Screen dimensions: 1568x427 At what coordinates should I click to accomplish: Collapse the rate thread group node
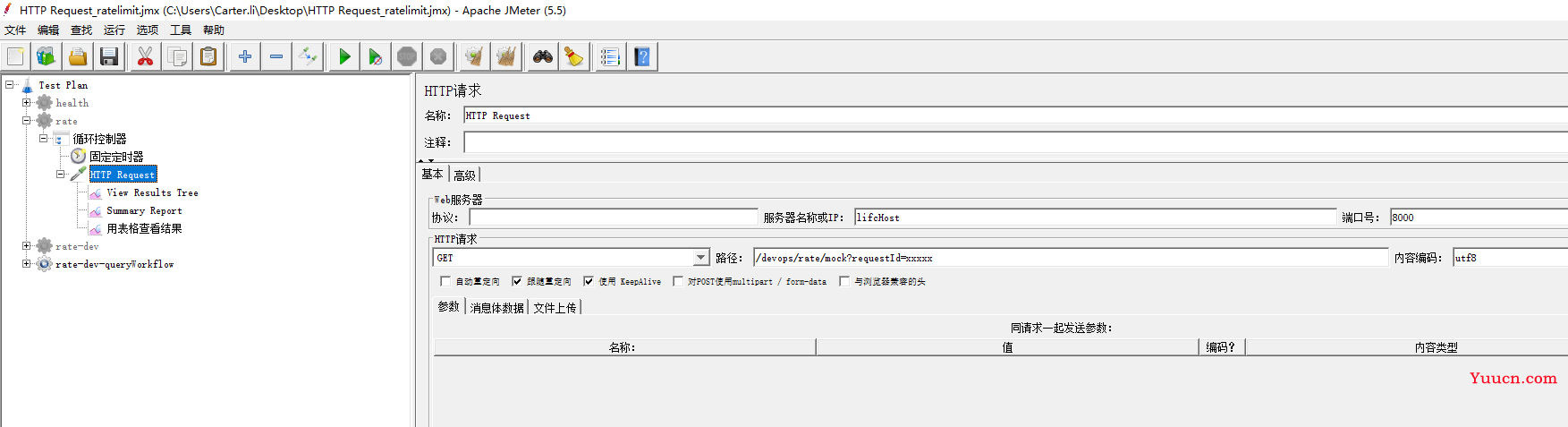pos(27,121)
